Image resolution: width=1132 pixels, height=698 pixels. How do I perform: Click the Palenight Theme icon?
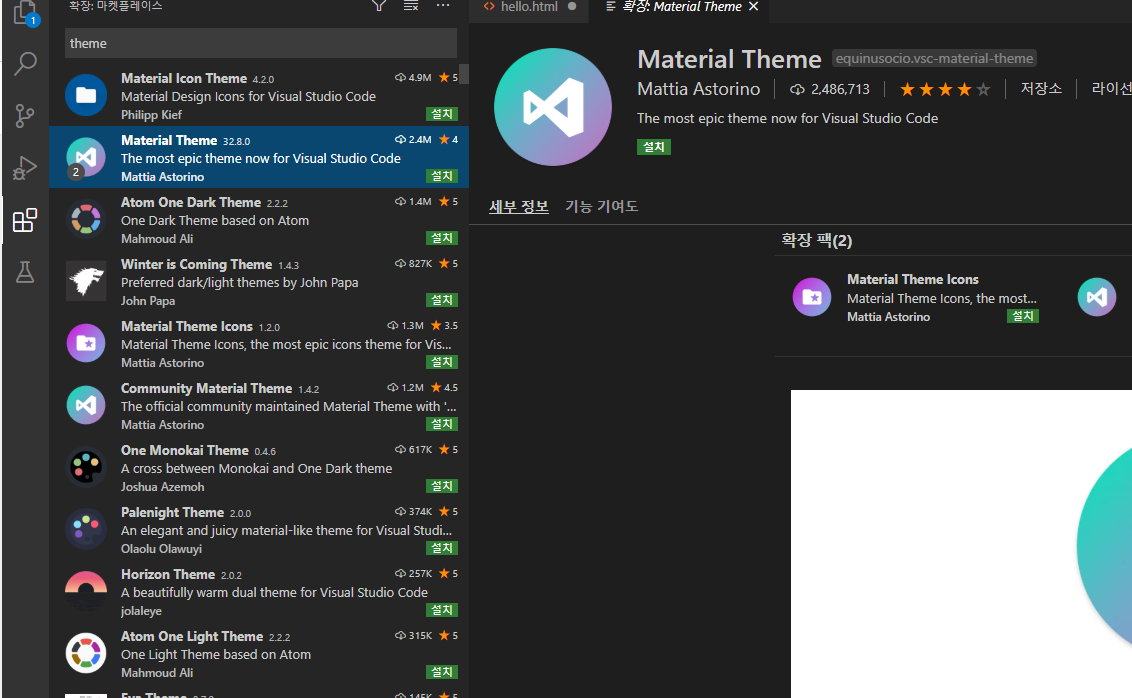tap(86, 529)
